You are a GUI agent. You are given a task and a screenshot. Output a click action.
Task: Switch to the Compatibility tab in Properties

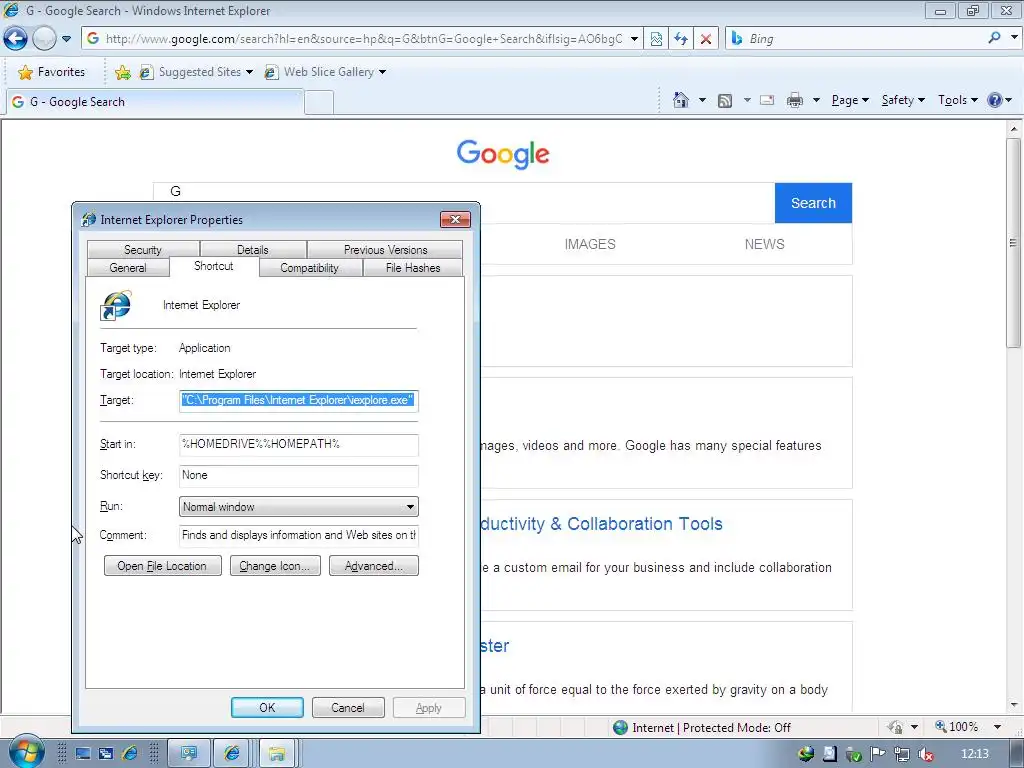coord(310,268)
